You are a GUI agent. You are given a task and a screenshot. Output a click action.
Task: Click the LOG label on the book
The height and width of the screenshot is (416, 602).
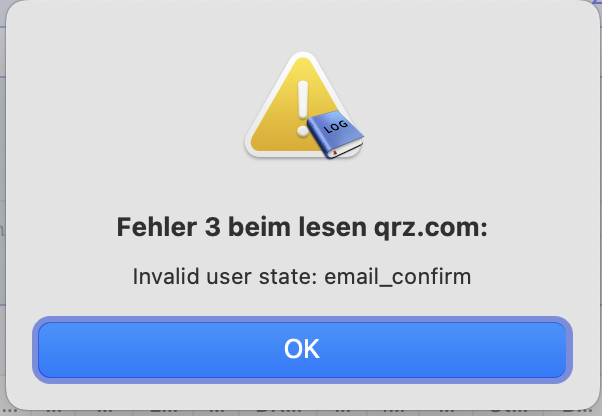336,126
